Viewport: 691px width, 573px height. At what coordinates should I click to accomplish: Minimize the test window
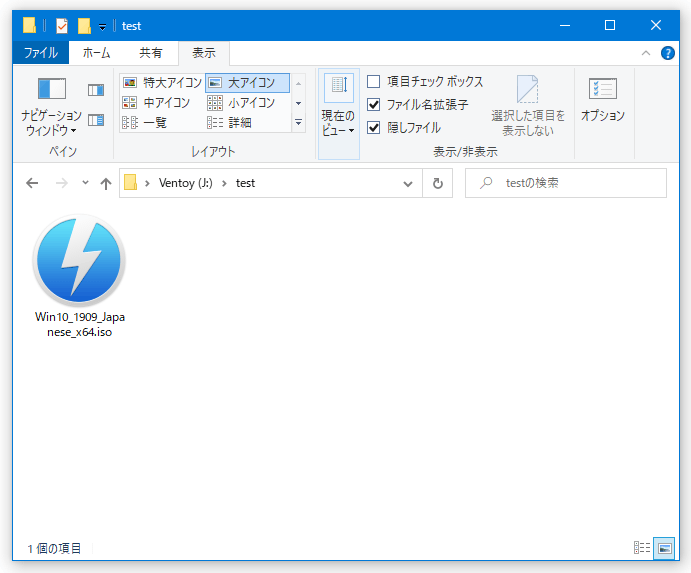(565, 26)
